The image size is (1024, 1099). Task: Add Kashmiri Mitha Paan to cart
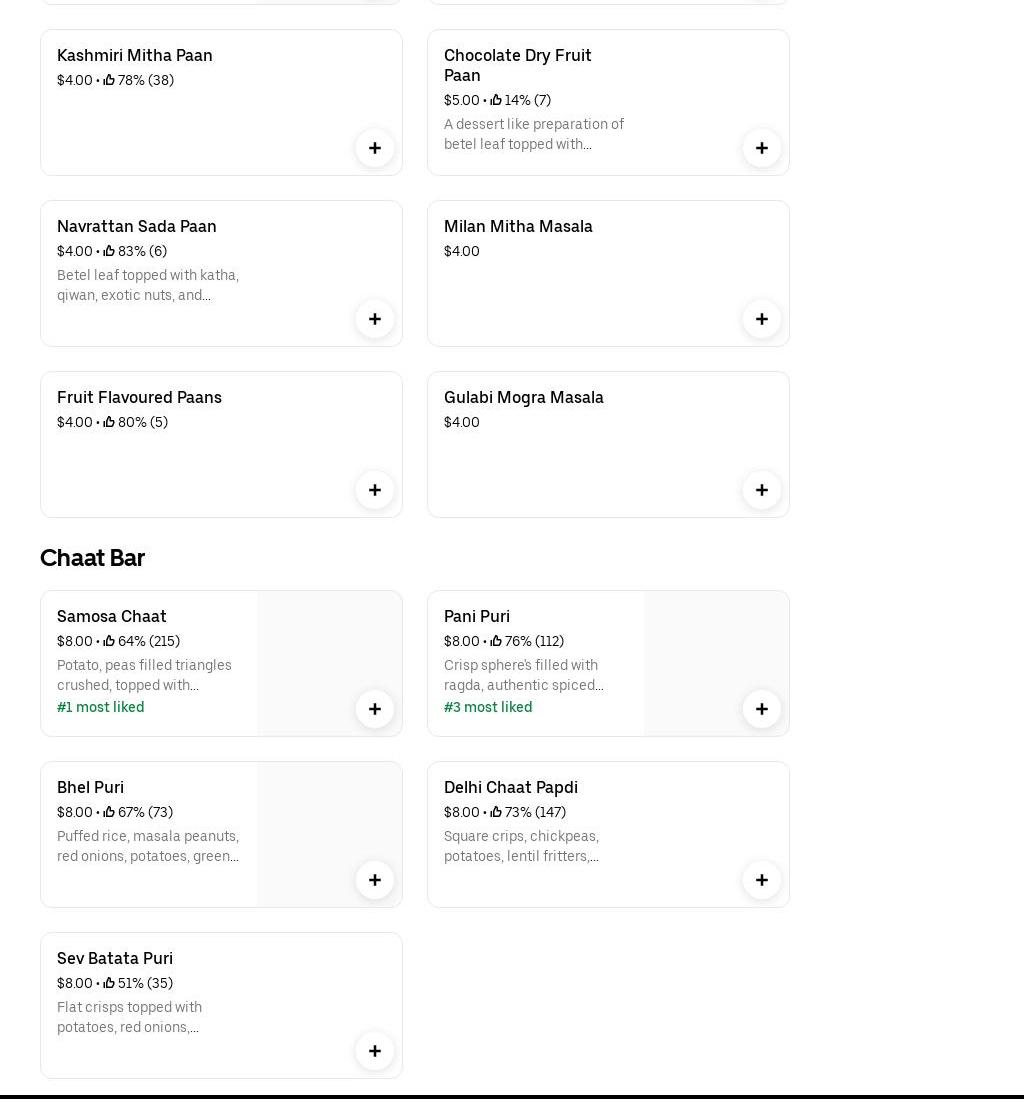pyautogui.click(x=374, y=148)
